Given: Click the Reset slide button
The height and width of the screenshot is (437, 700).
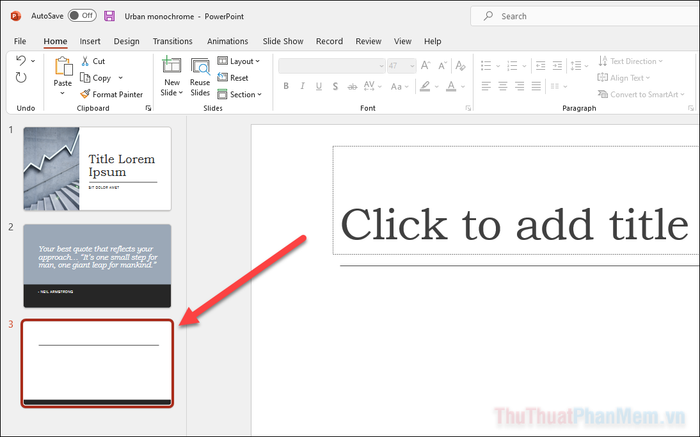Looking at the screenshot, I should click(233, 78).
